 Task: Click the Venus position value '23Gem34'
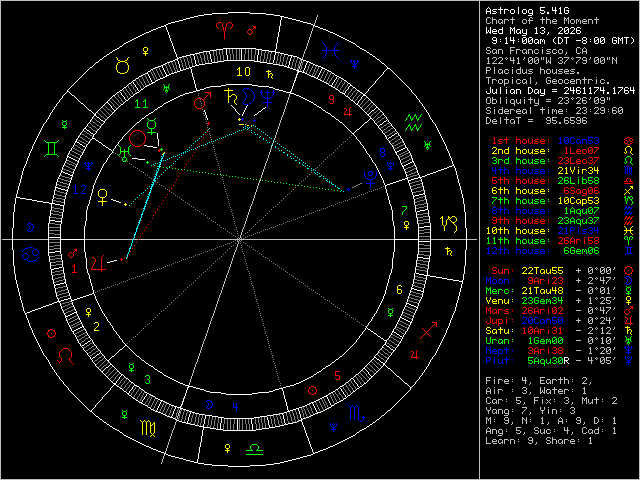pos(542,301)
